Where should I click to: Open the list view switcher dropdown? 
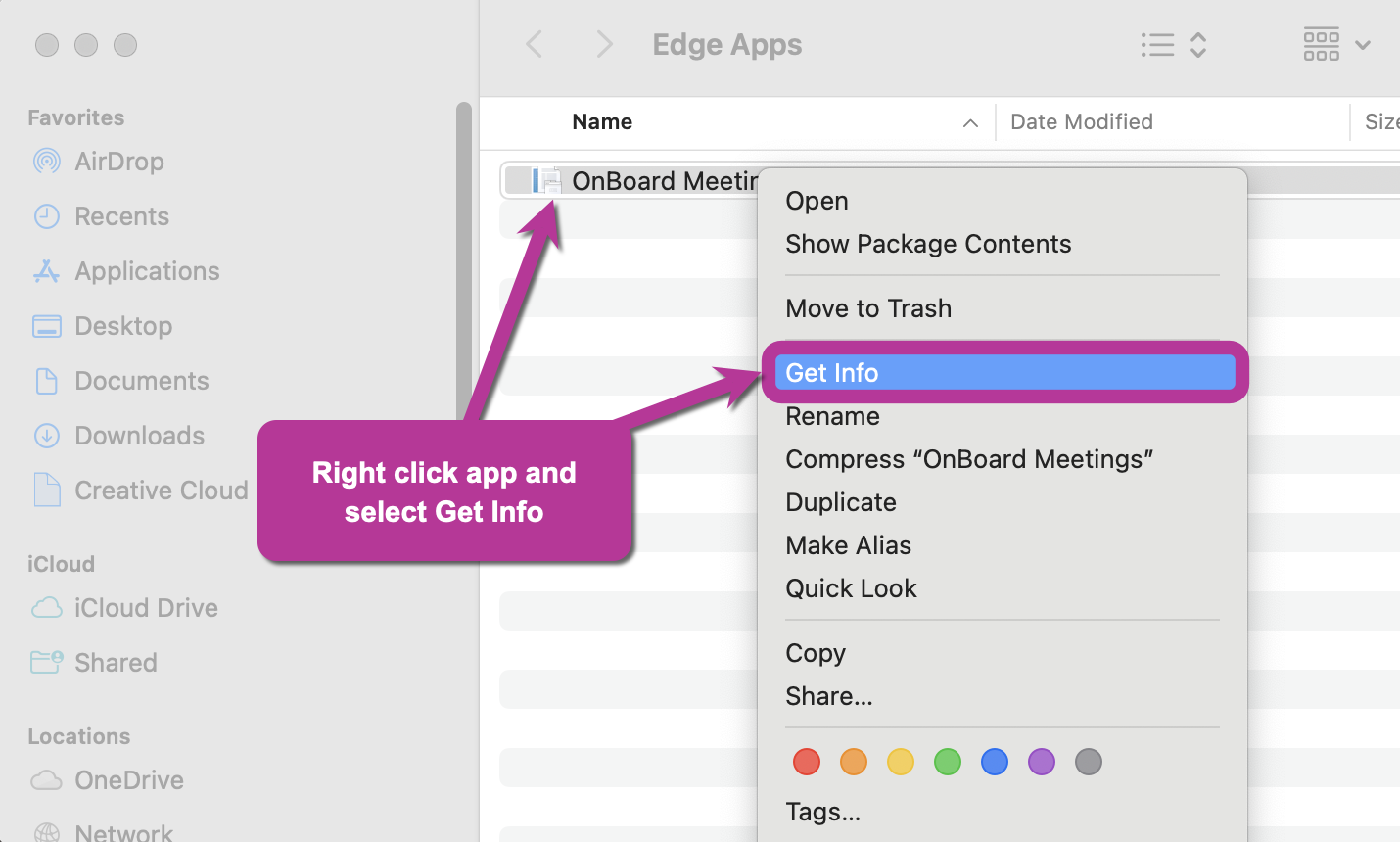coord(1173,45)
